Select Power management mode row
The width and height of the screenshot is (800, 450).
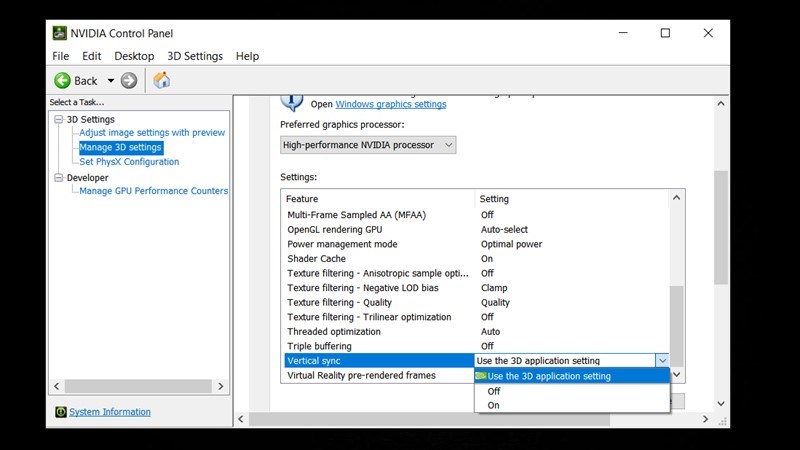[x=477, y=244]
